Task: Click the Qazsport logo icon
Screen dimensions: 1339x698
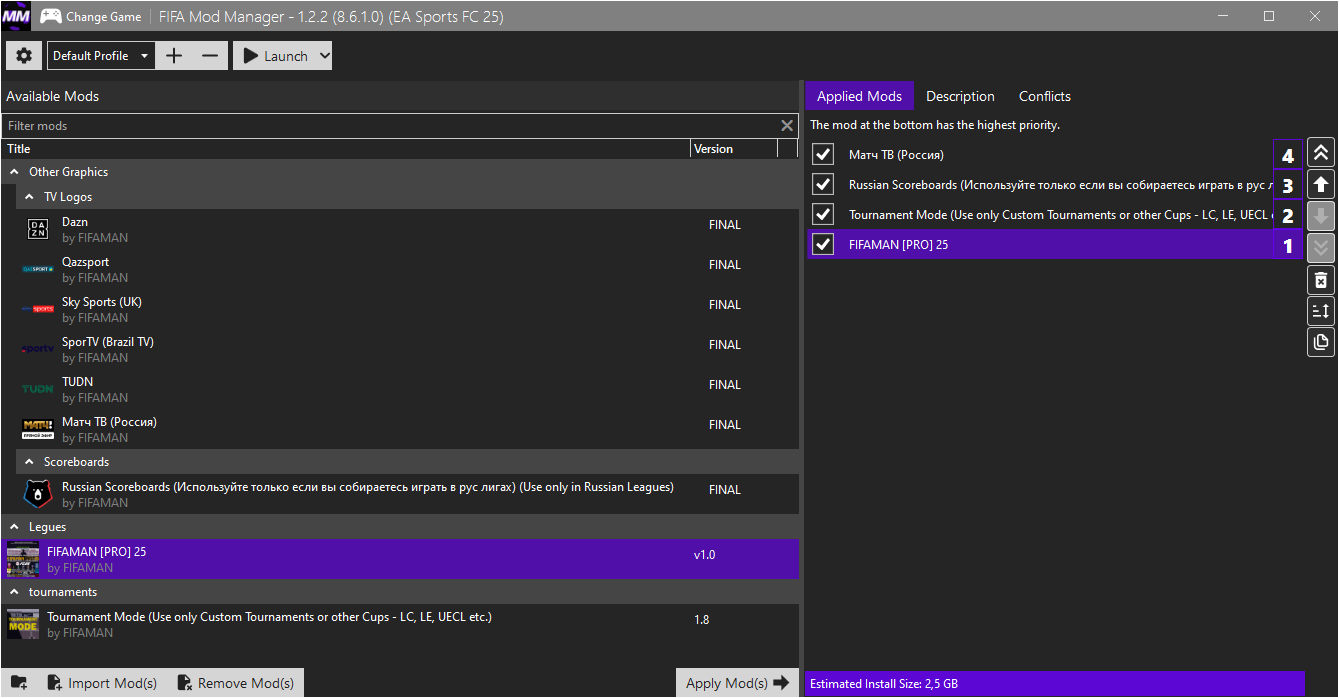Action: [37, 269]
